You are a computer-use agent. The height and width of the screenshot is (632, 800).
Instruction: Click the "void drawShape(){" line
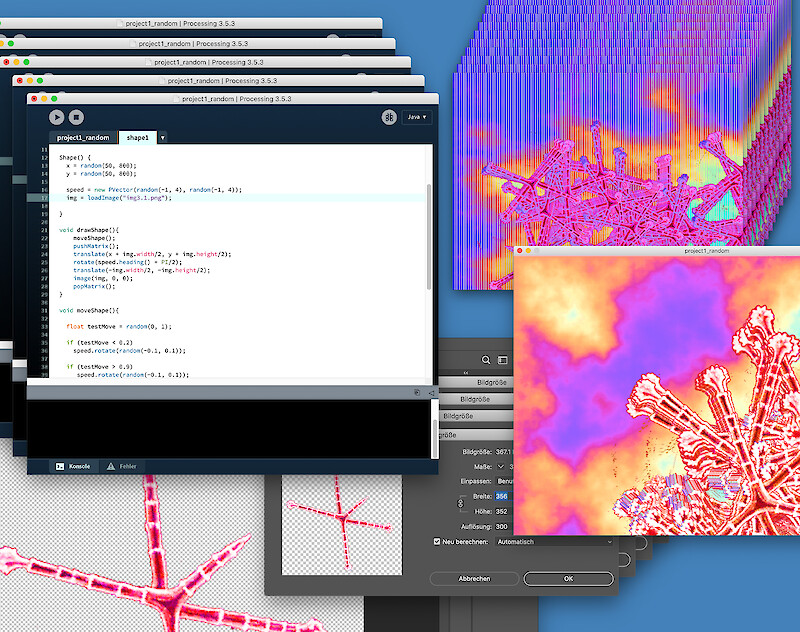click(89, 230)
